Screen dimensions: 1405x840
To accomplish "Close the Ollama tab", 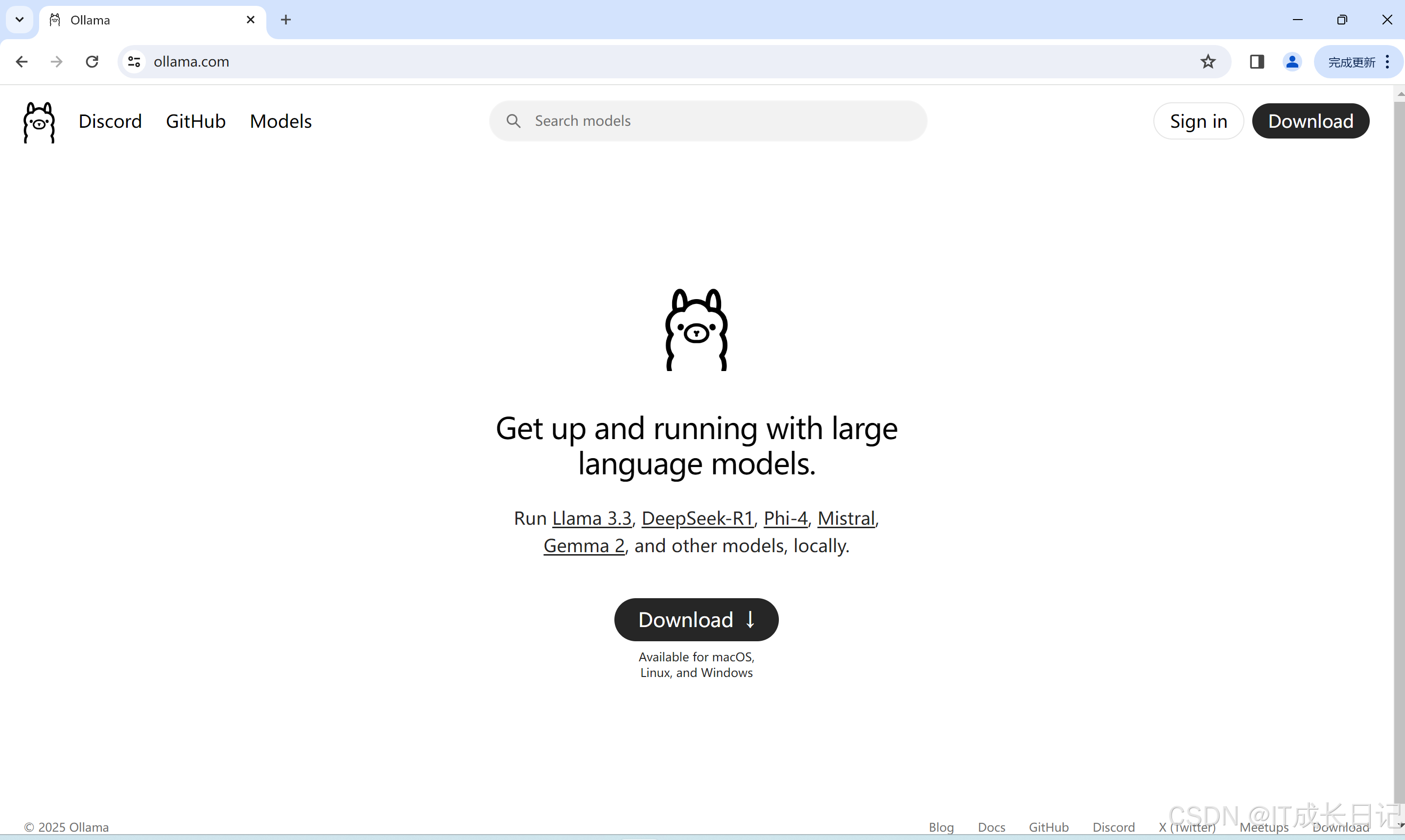I will click(x=251, y=20).
